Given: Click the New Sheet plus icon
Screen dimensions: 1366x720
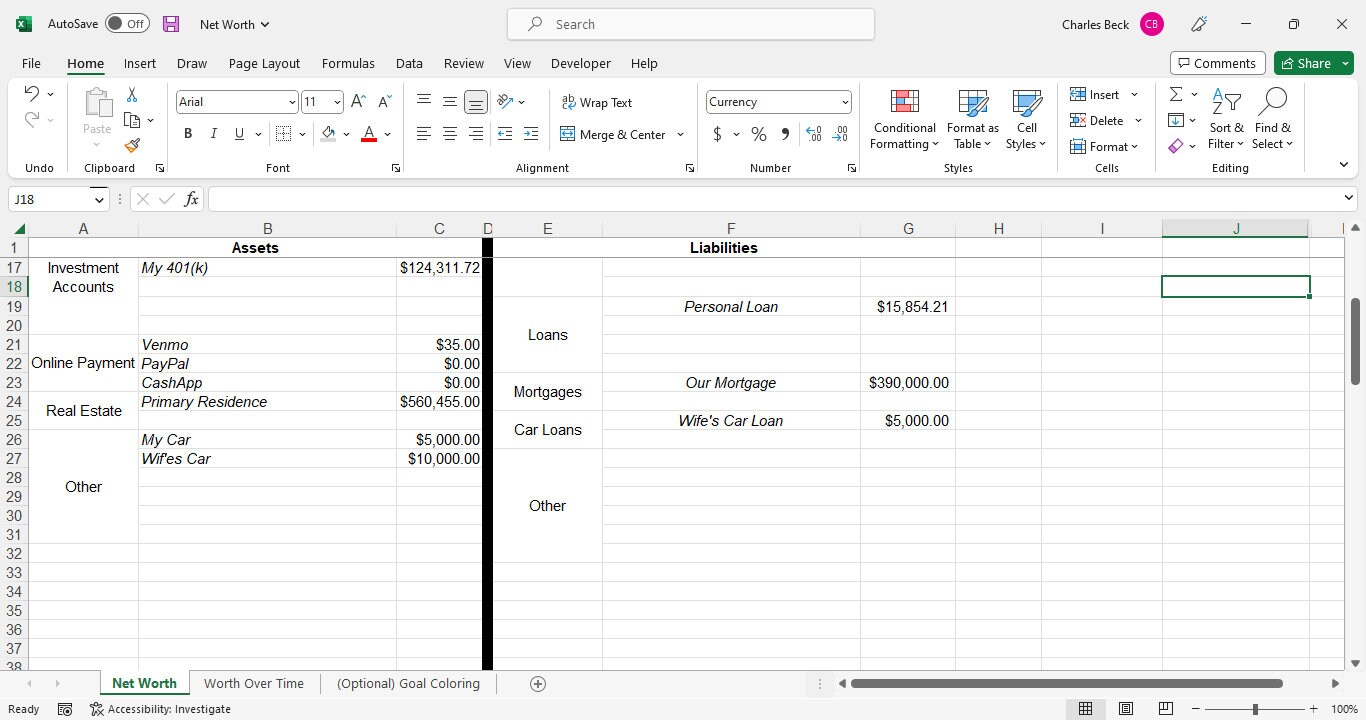Looking at the screenshot, I should (x=538, y=684).
